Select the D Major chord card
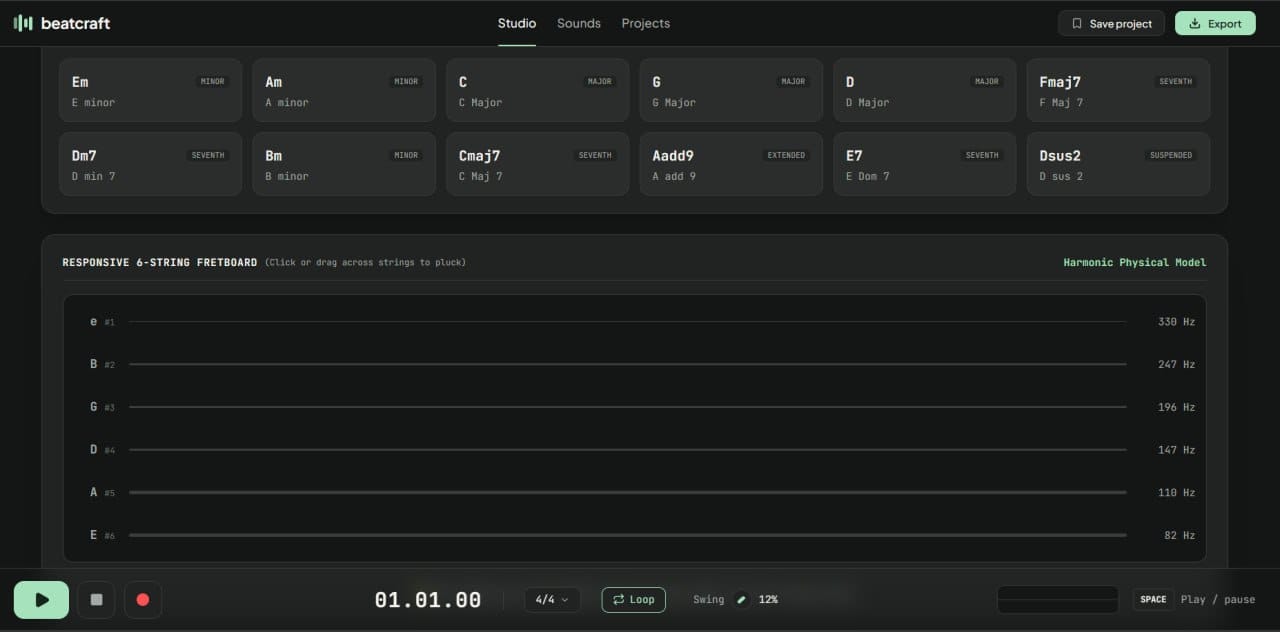 click(925, 90)
